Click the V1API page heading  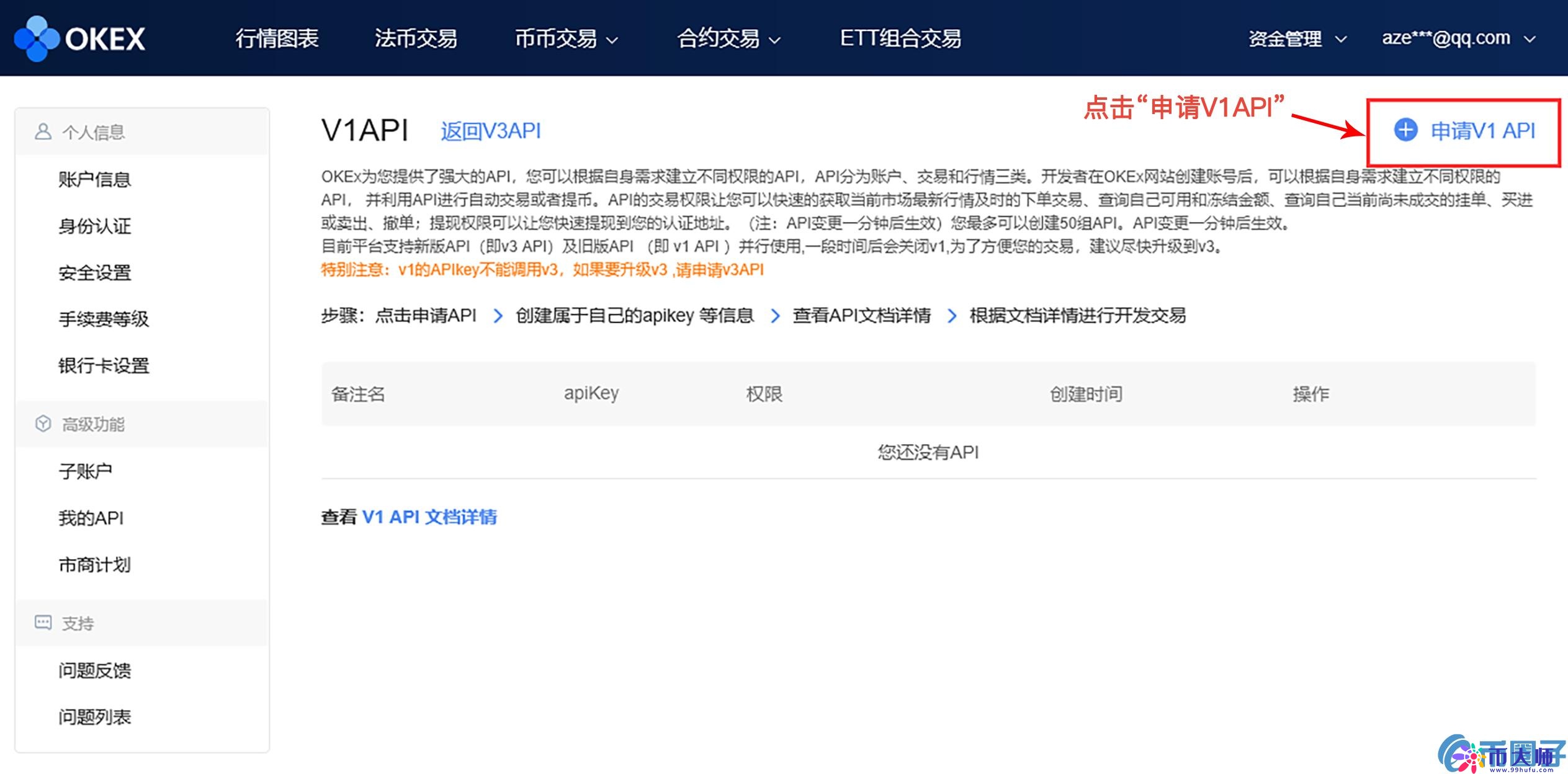click(365, 131)
